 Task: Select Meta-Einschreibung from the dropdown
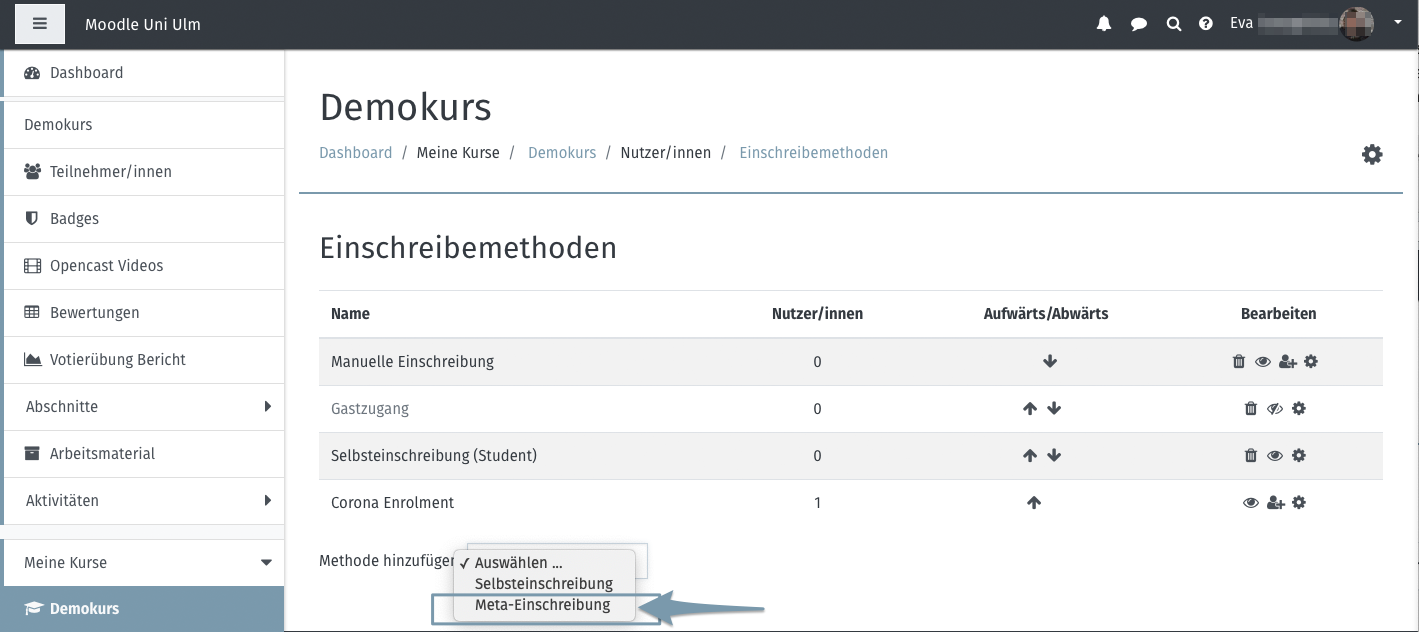click(x=542, y=605)
